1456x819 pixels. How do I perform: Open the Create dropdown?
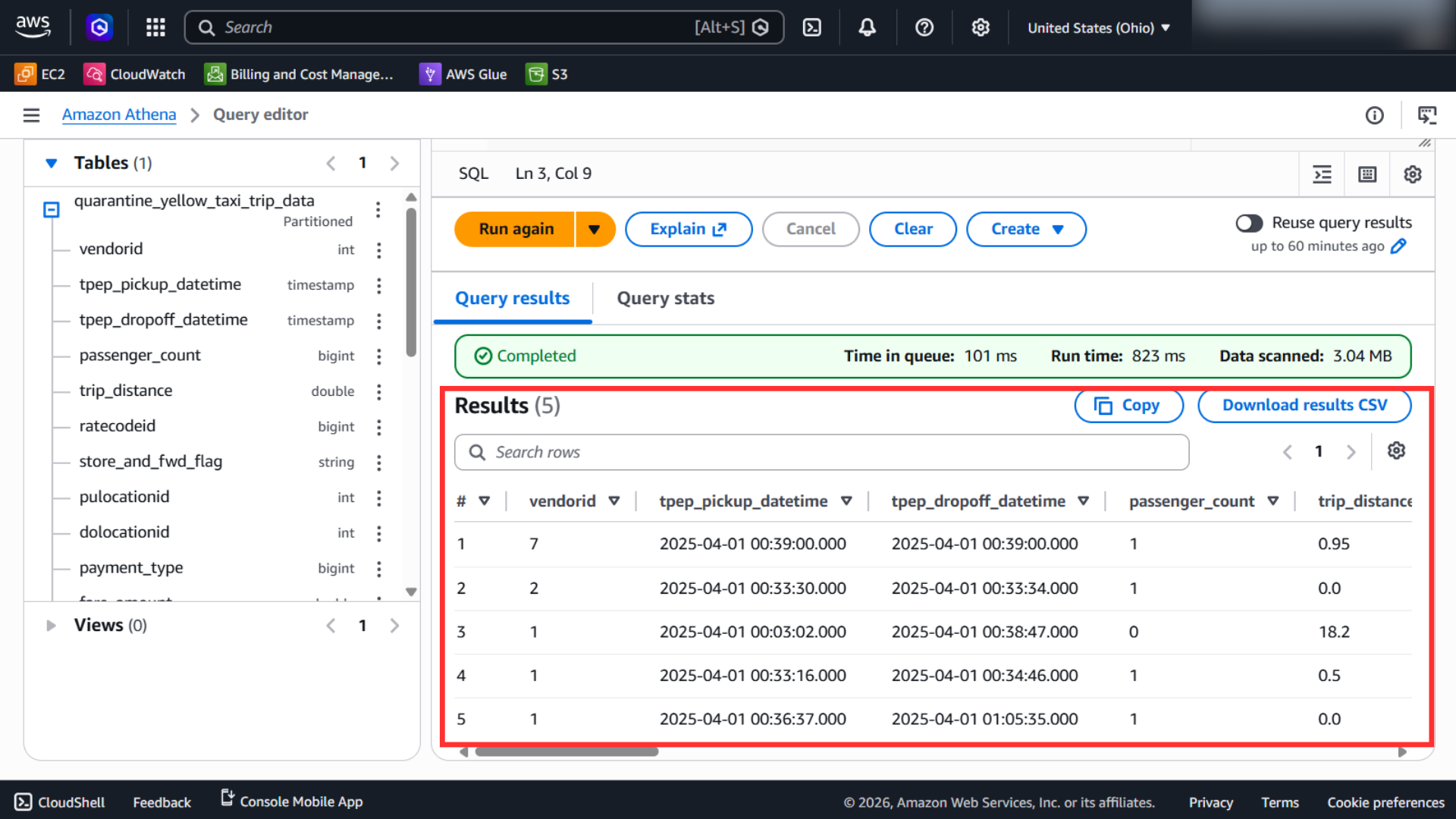point(1026,229)
